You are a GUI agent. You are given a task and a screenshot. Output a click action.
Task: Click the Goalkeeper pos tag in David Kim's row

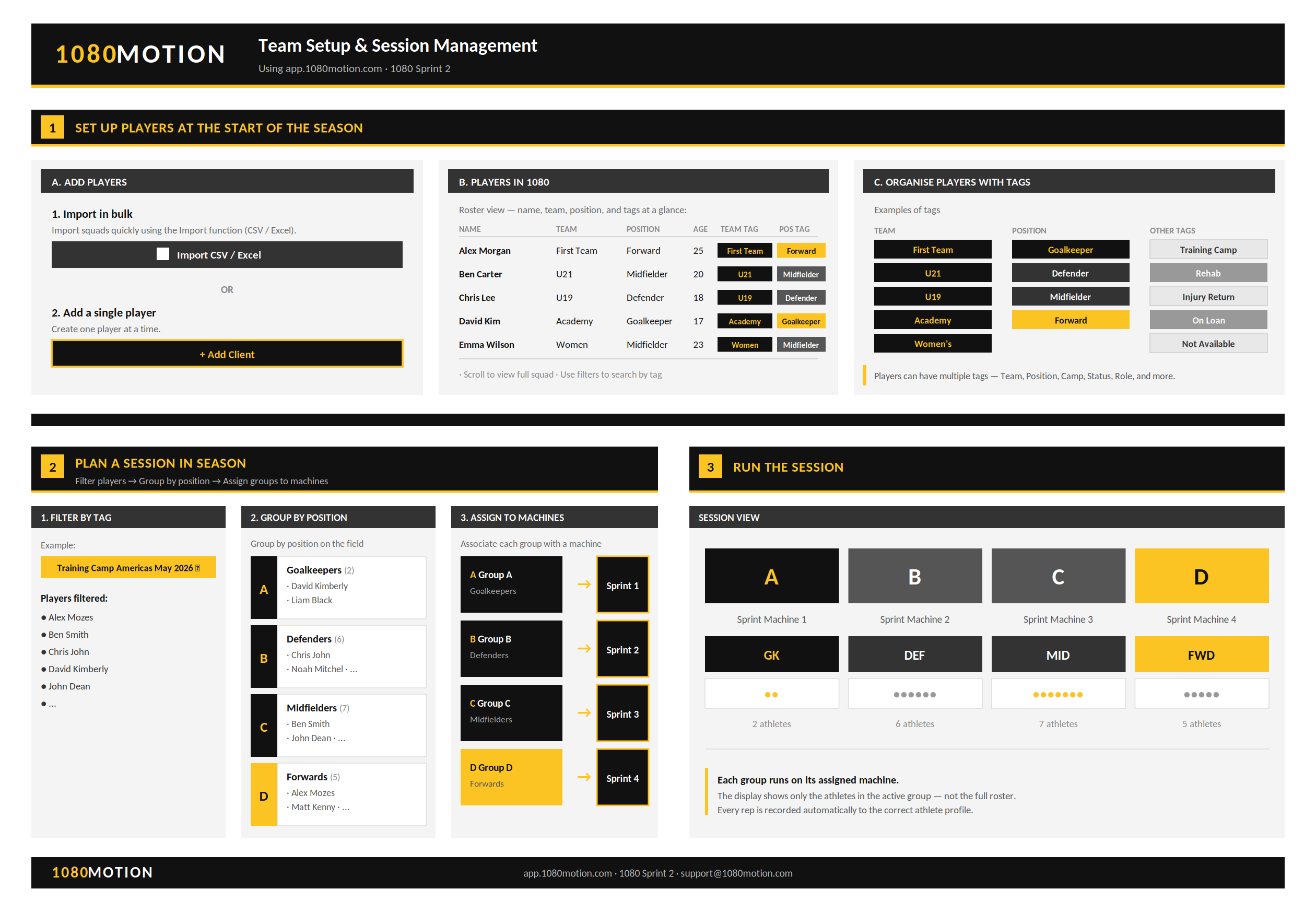pos(801,321)
